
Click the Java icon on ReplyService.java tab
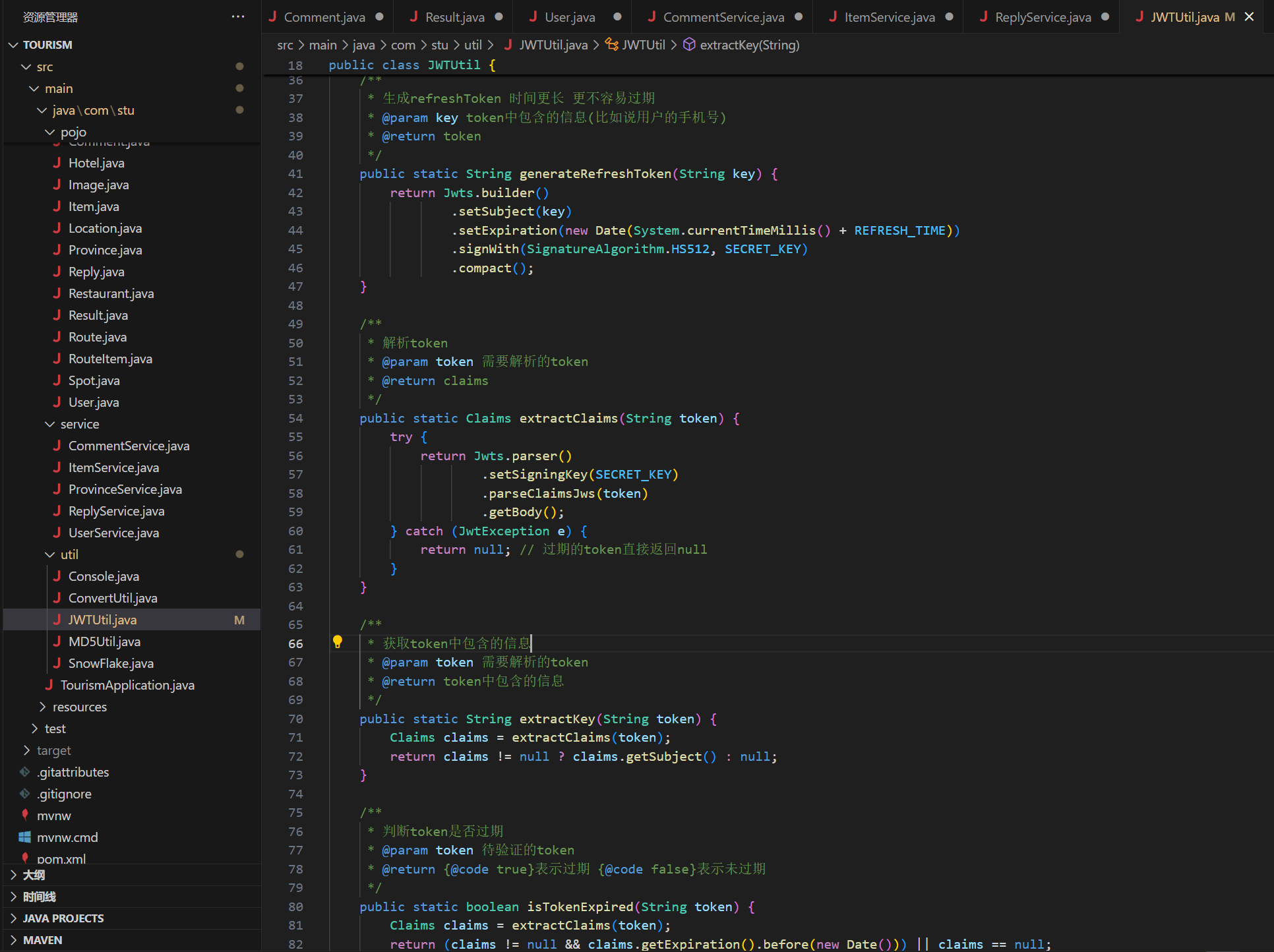coord(983,17)
